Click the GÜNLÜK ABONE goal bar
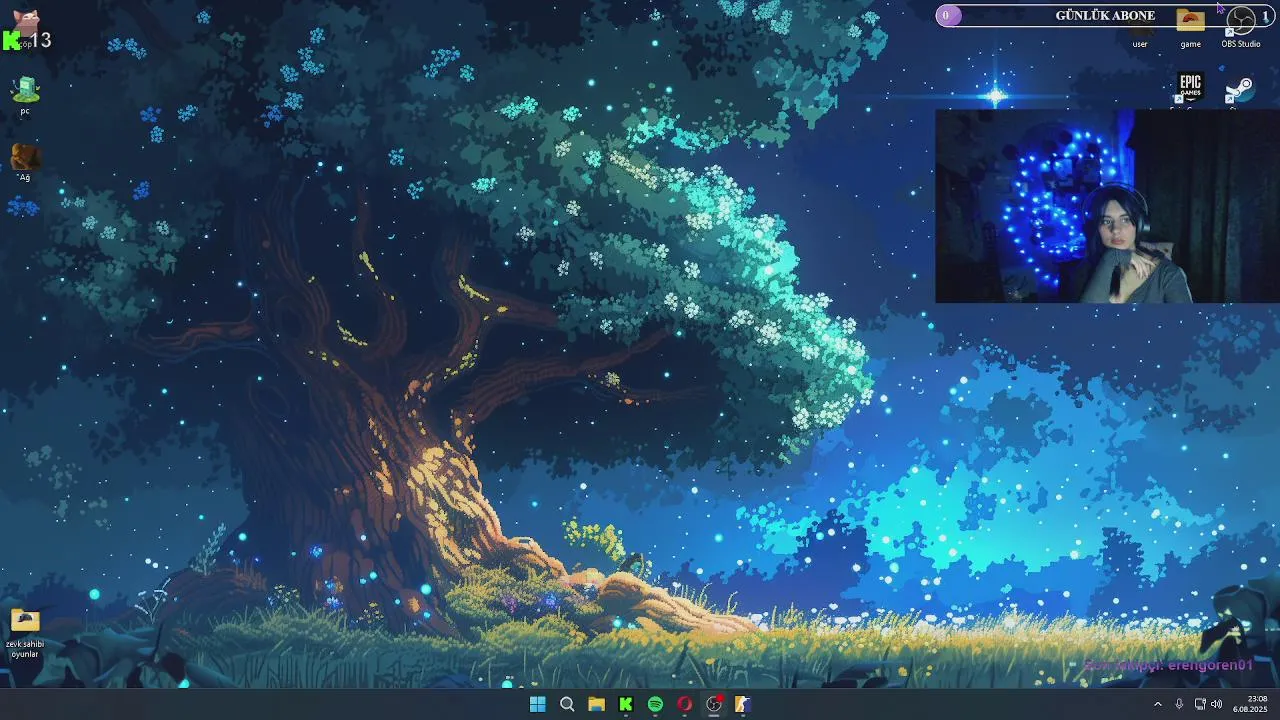Screen dimensions: 1280x720 [1105, 15]
